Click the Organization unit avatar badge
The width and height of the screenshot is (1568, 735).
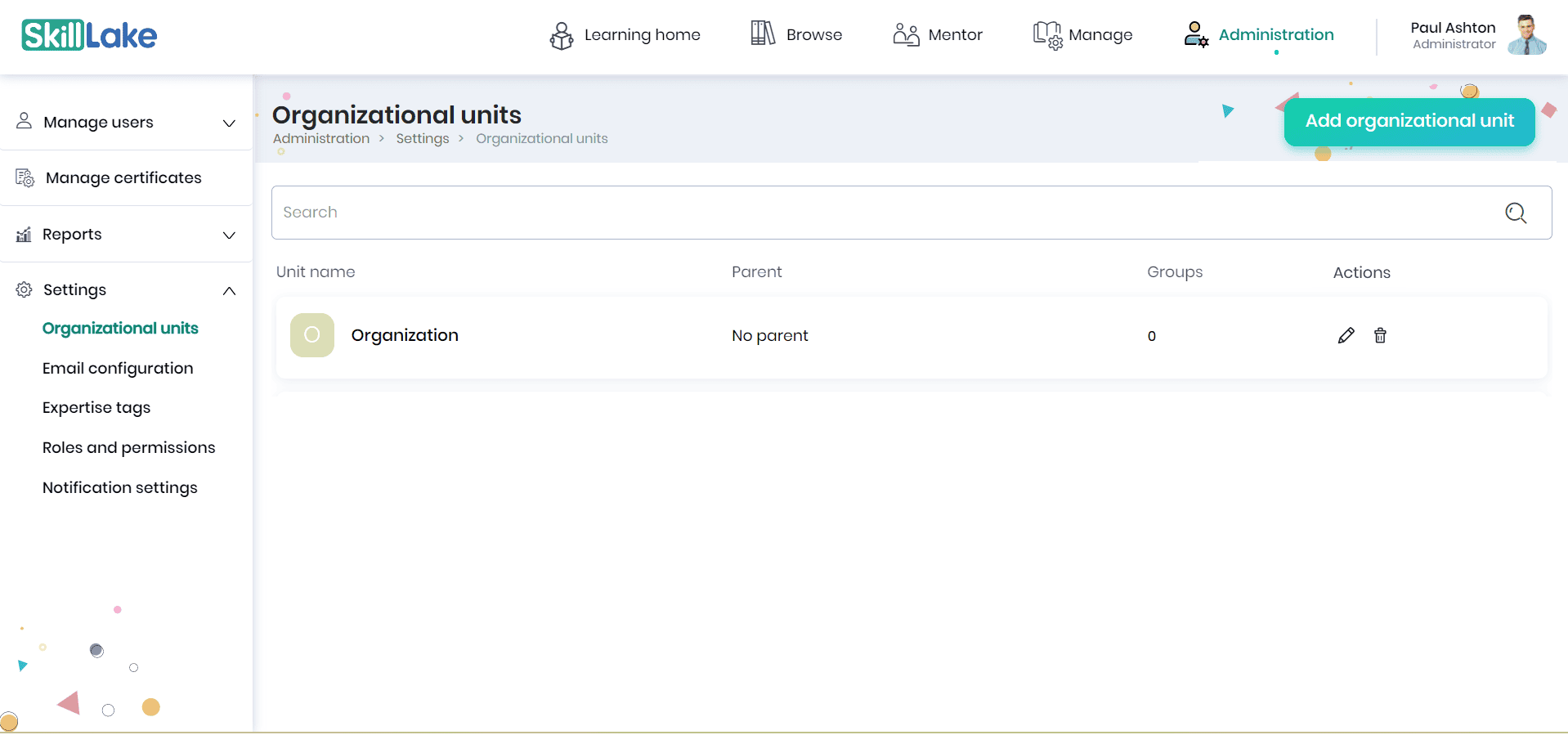click(x=312, y=335)
